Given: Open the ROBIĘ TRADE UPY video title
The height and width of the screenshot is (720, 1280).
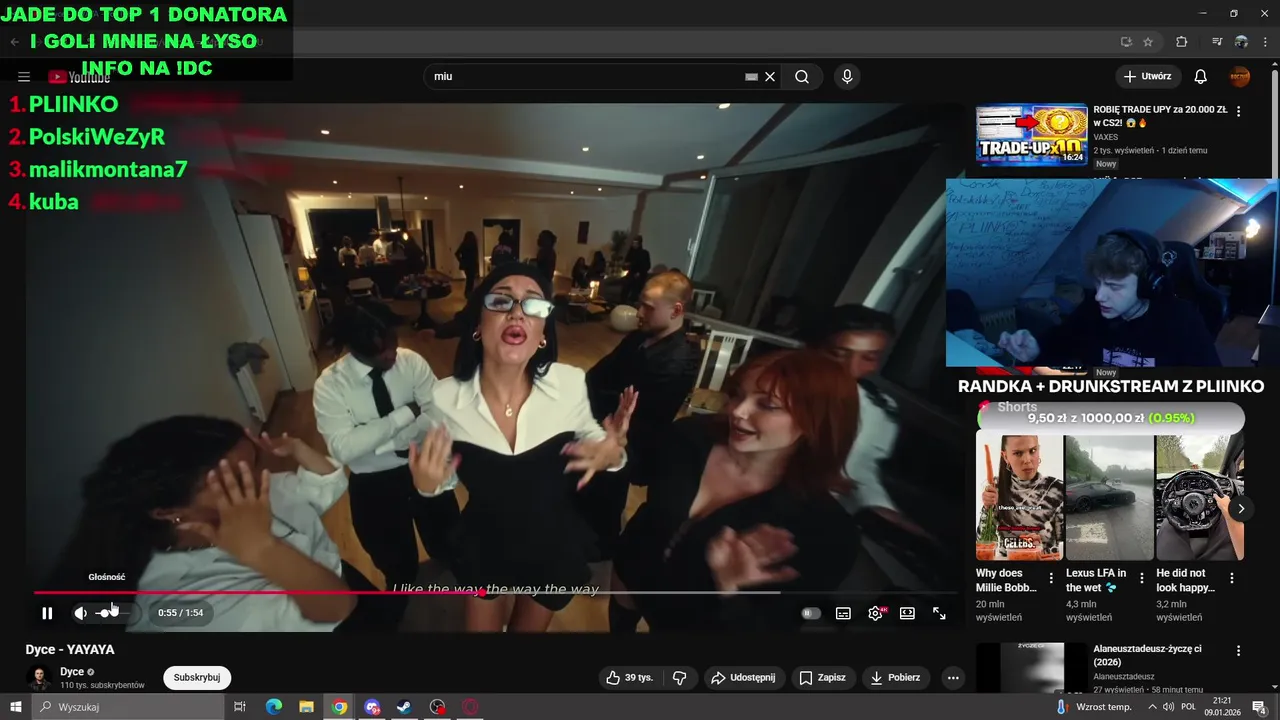Looking at the screenshot, I should pos(1160,116).
